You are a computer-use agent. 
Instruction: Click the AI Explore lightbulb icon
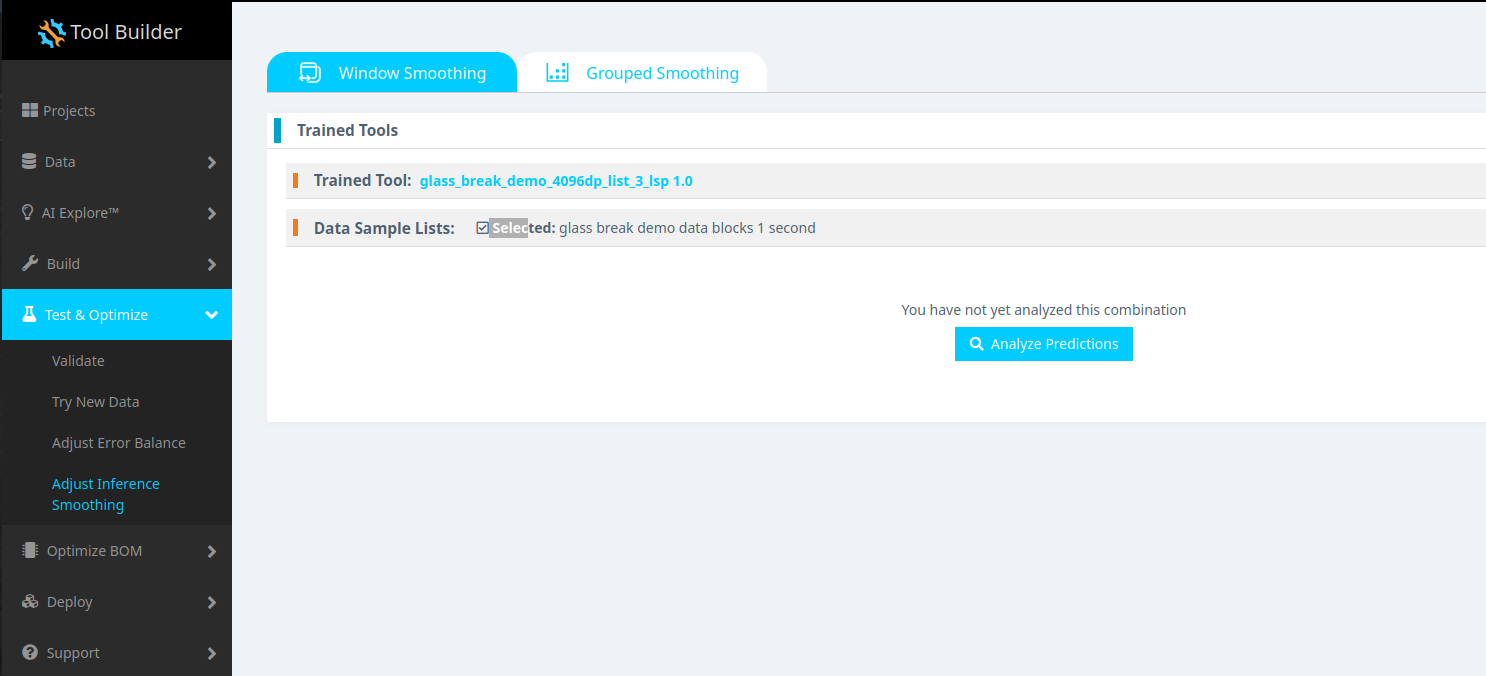tap(28, 213)
